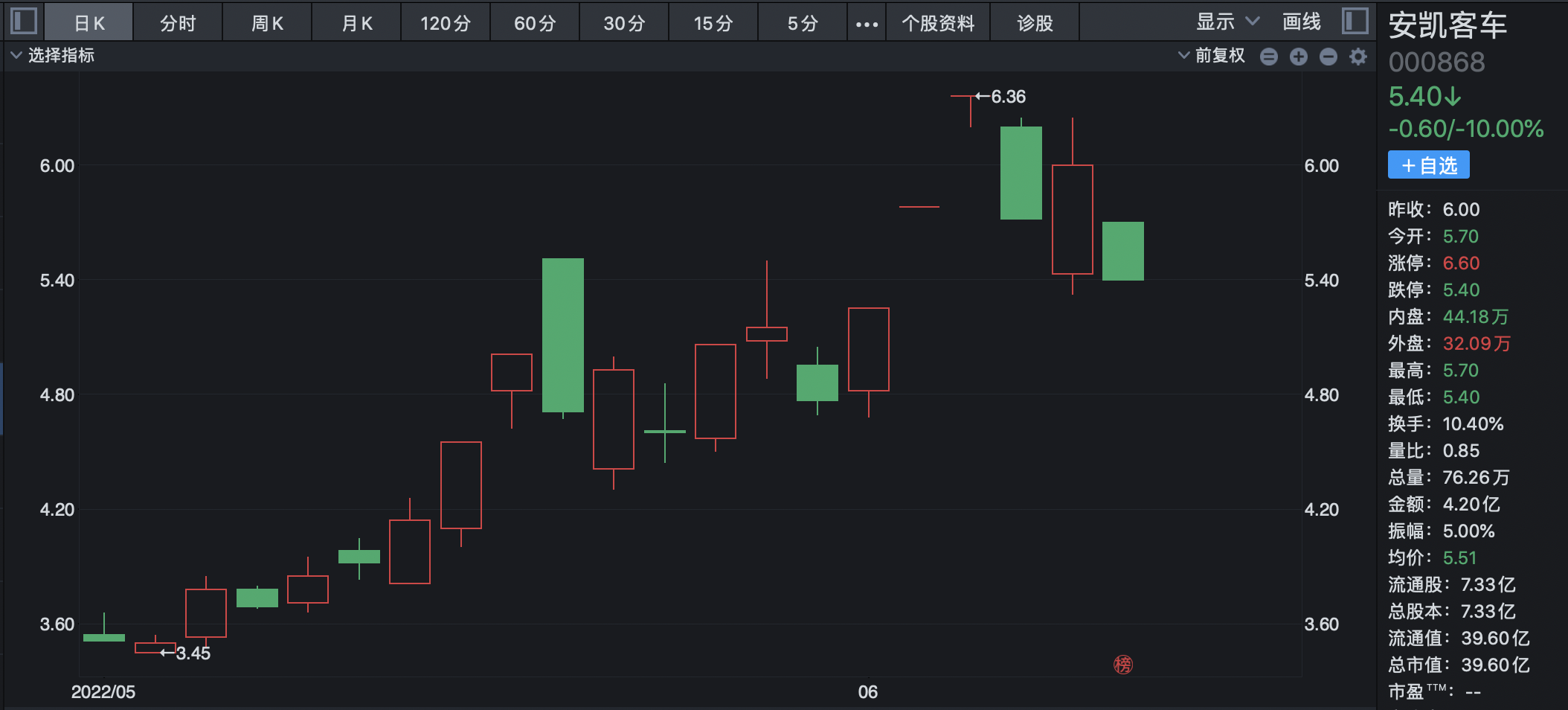The height and width of the screenshot is (710, 1568).
Task: Click the red 榜 badge icon
Action: (1123, 665)
